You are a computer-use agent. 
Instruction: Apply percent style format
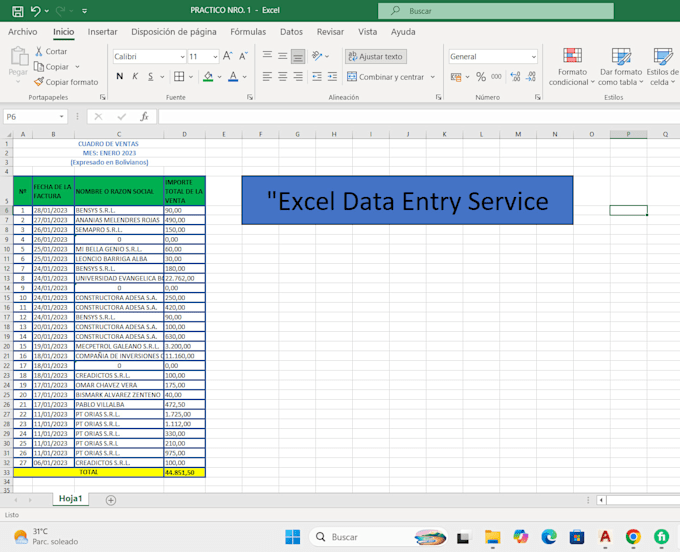coord(481,77)
